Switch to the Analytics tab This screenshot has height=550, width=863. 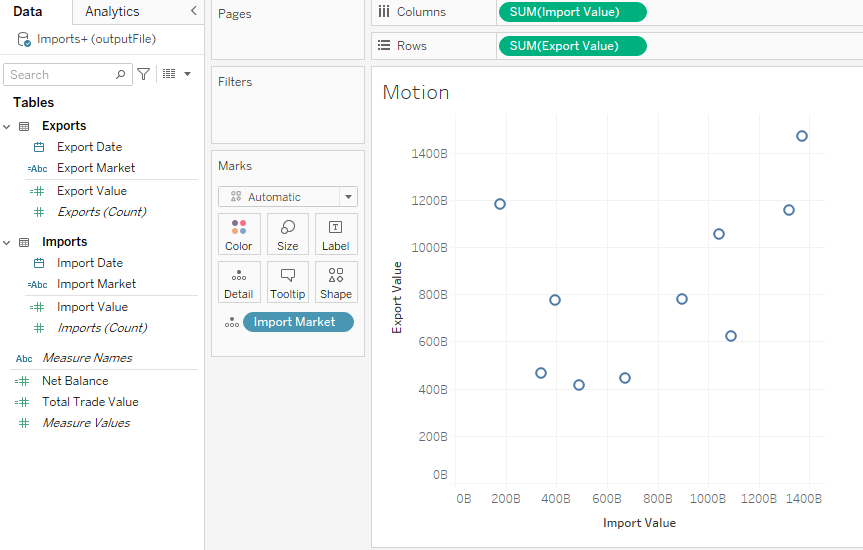coord(112,11)
